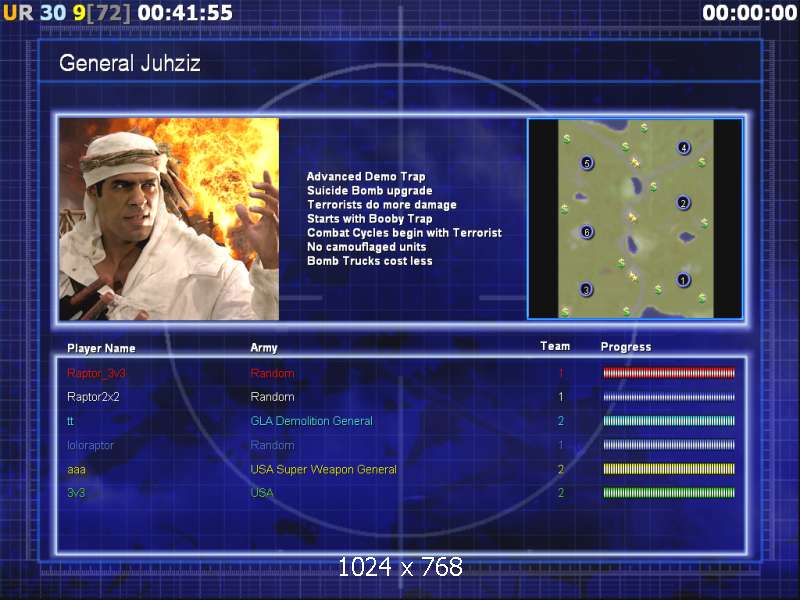Click team number of loloraptor row
Viewport: 800px width, 600px height.
[561, 445]
